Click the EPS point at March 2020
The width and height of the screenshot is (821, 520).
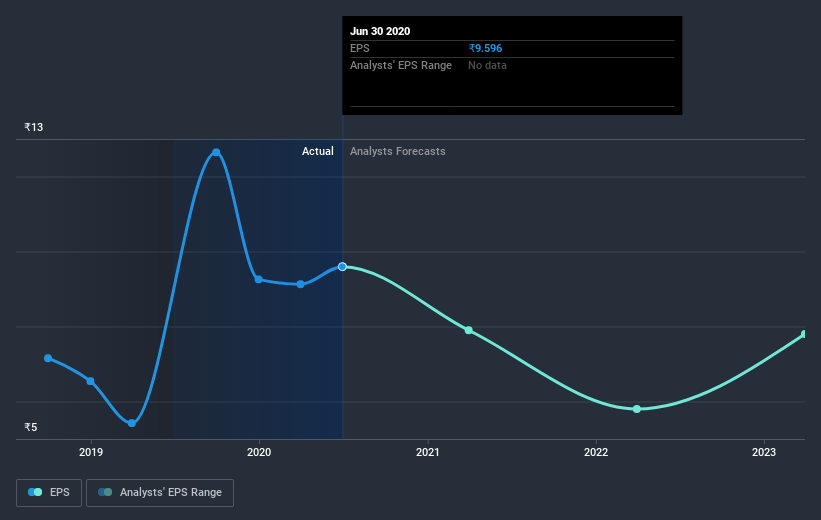[x=301, y=284]
